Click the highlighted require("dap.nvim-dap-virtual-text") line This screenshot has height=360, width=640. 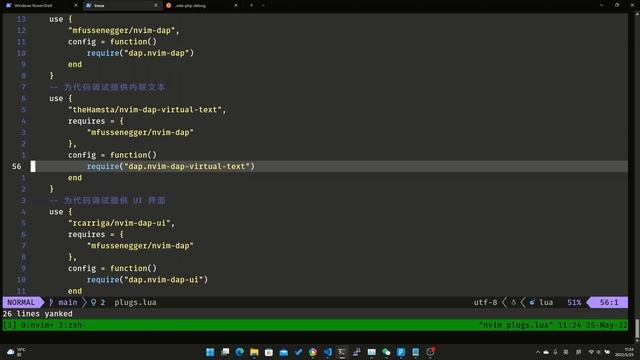tap(170, 166)
